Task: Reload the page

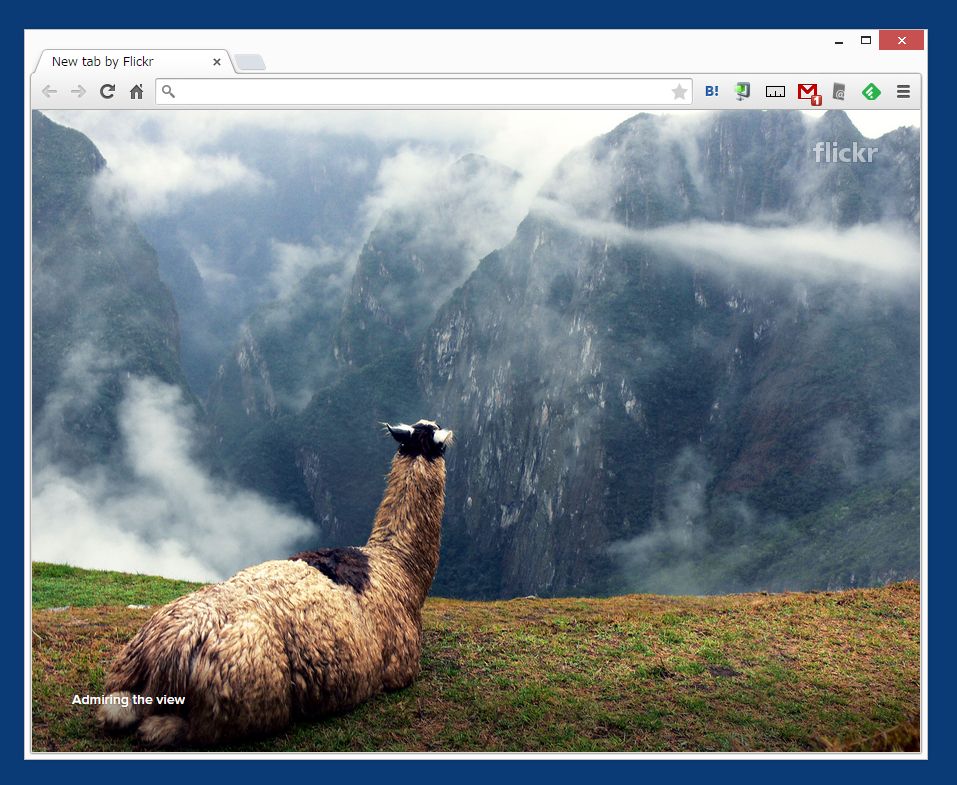Action: pyautogui.click(x=107, y=92)
